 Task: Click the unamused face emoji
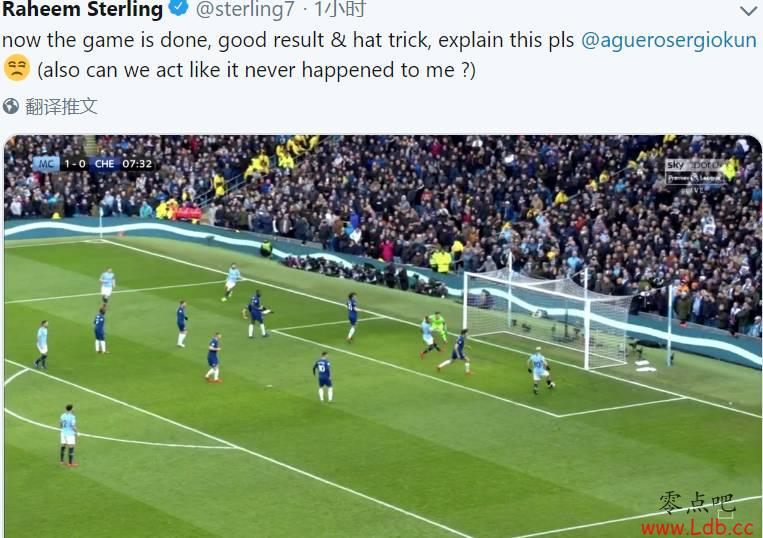17,68
